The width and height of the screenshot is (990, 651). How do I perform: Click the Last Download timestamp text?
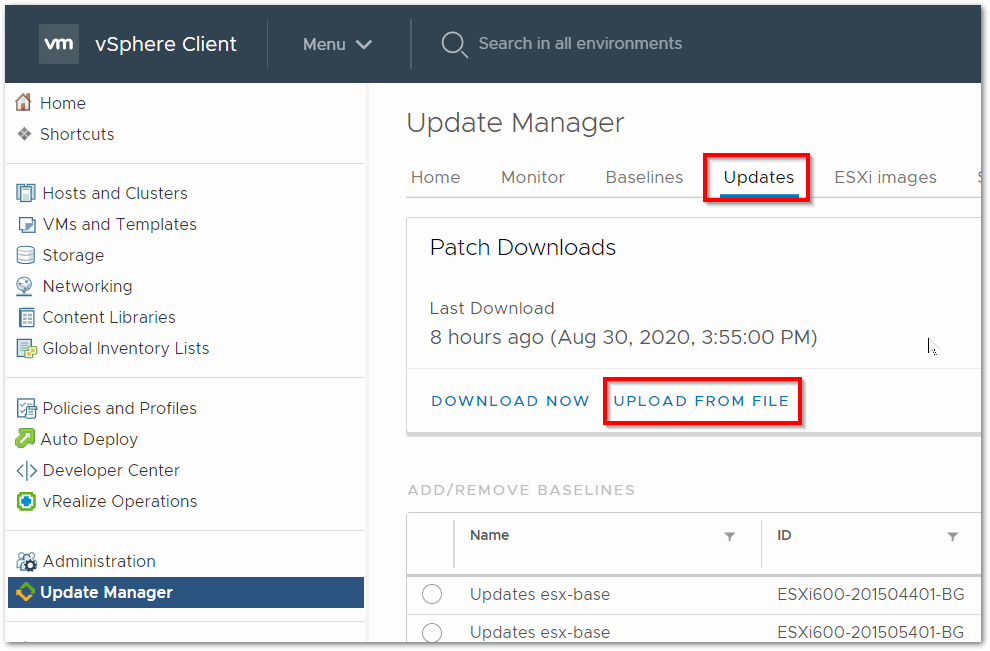click(x=623, y=337)
